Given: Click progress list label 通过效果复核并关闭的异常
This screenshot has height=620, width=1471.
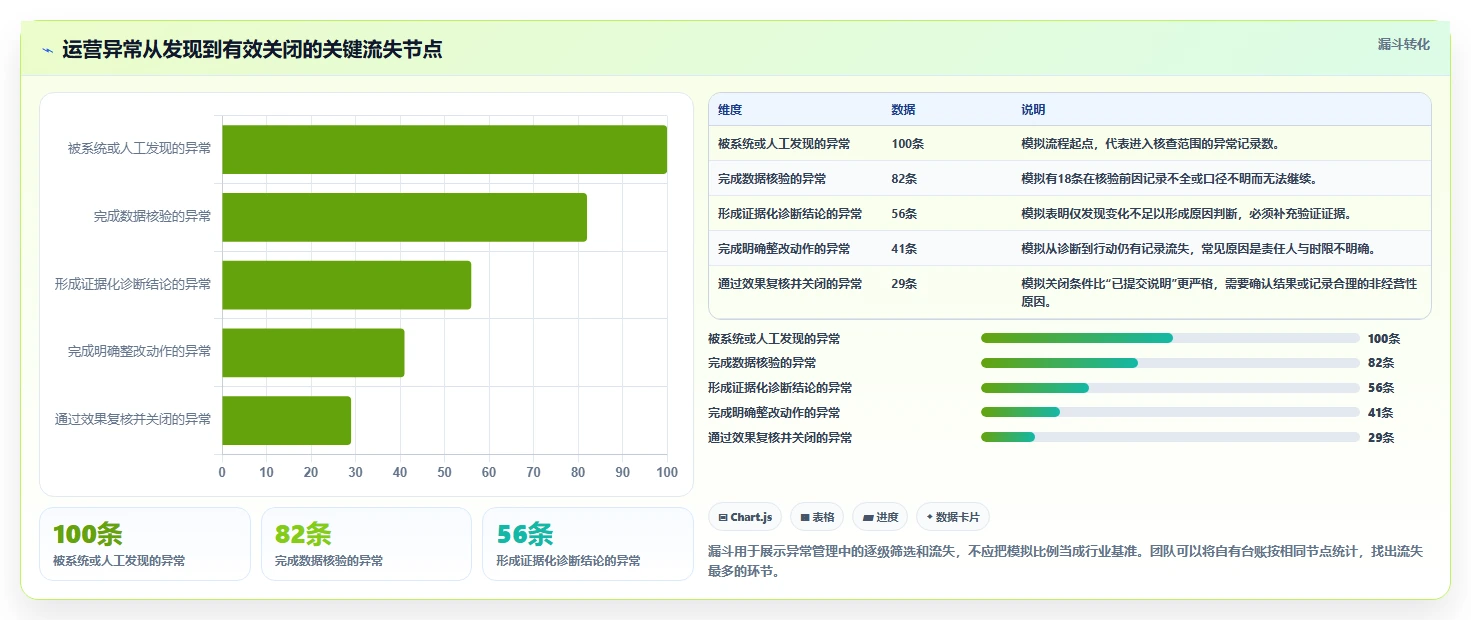Looking at the screenshot, I should coord(780,437).
